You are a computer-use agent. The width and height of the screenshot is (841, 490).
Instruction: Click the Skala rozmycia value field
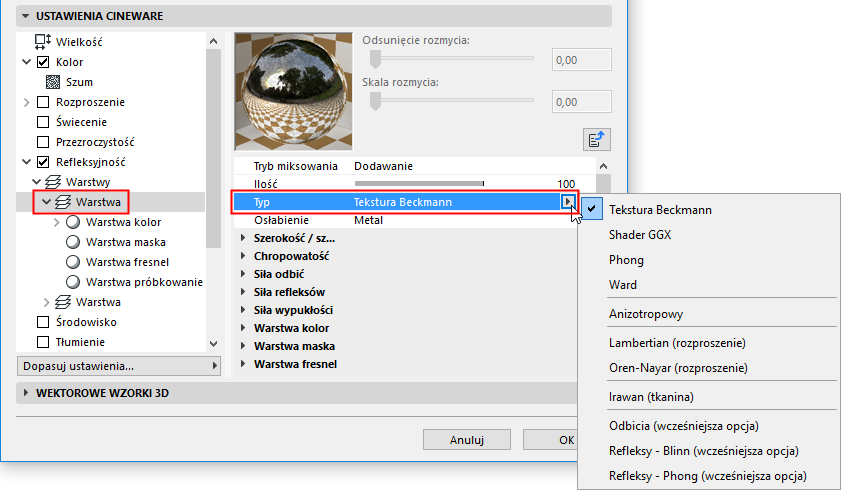pyautogui.click(x=581, y=102)
